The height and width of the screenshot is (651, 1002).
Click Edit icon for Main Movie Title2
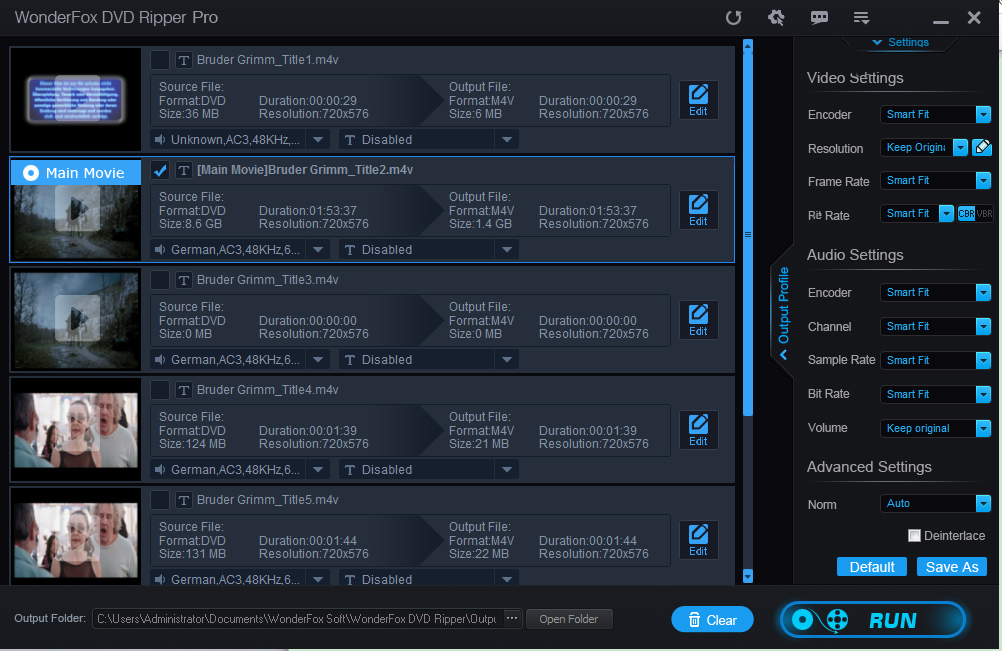click(698, 210)
